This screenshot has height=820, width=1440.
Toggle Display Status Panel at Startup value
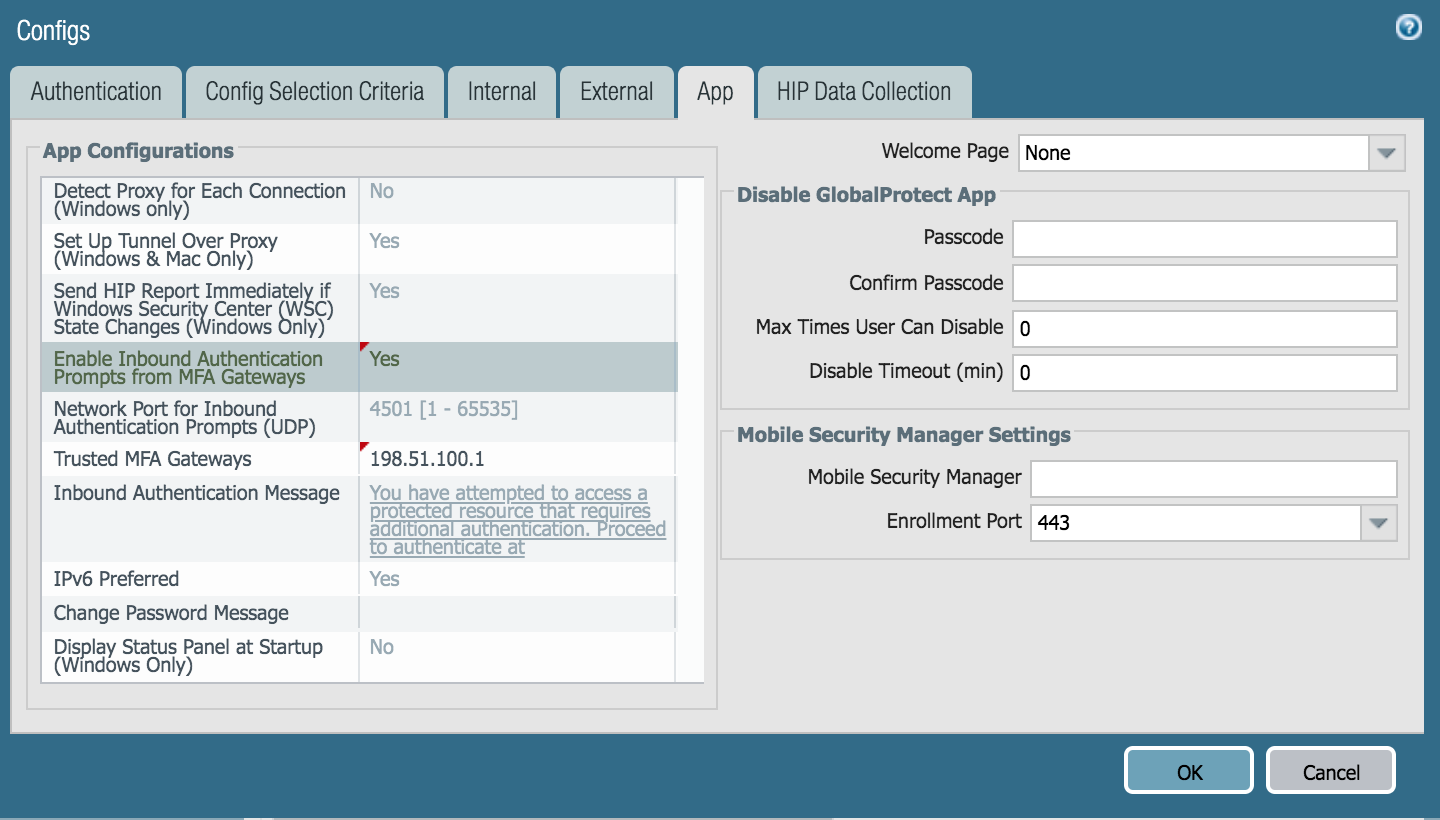(517, 656)
